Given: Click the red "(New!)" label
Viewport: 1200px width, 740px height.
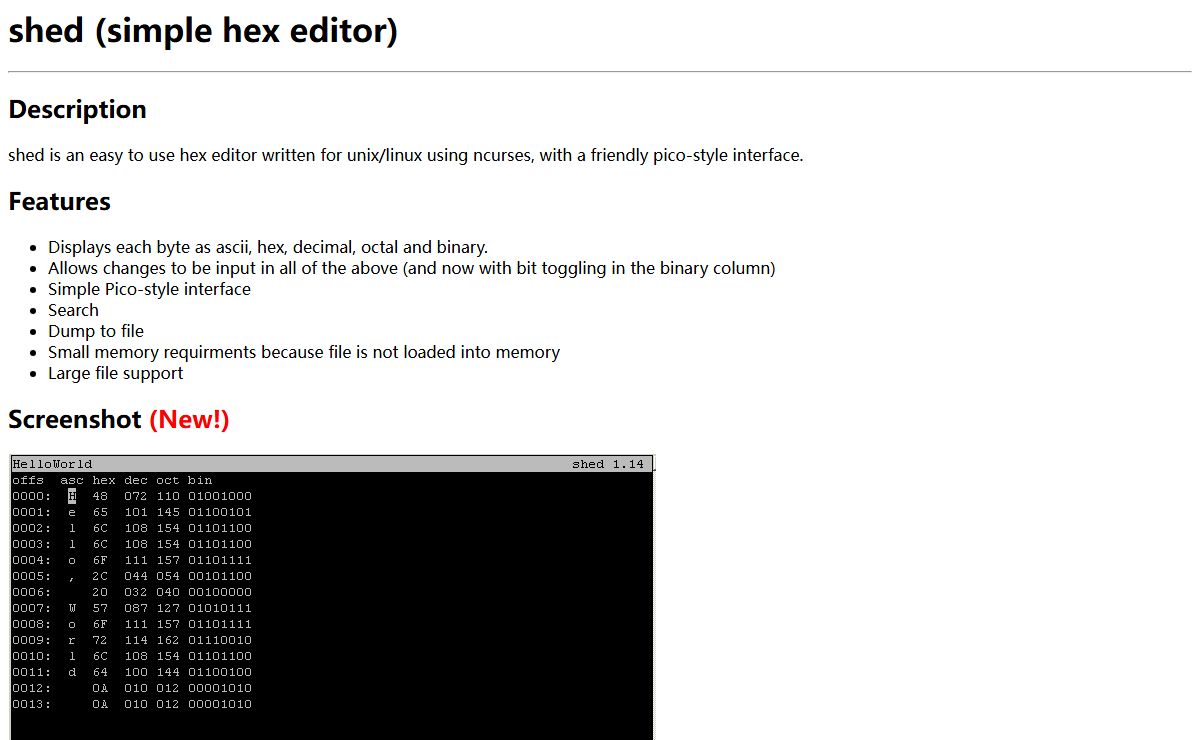Looking at the screenshot, I should (x=189, y=419).
